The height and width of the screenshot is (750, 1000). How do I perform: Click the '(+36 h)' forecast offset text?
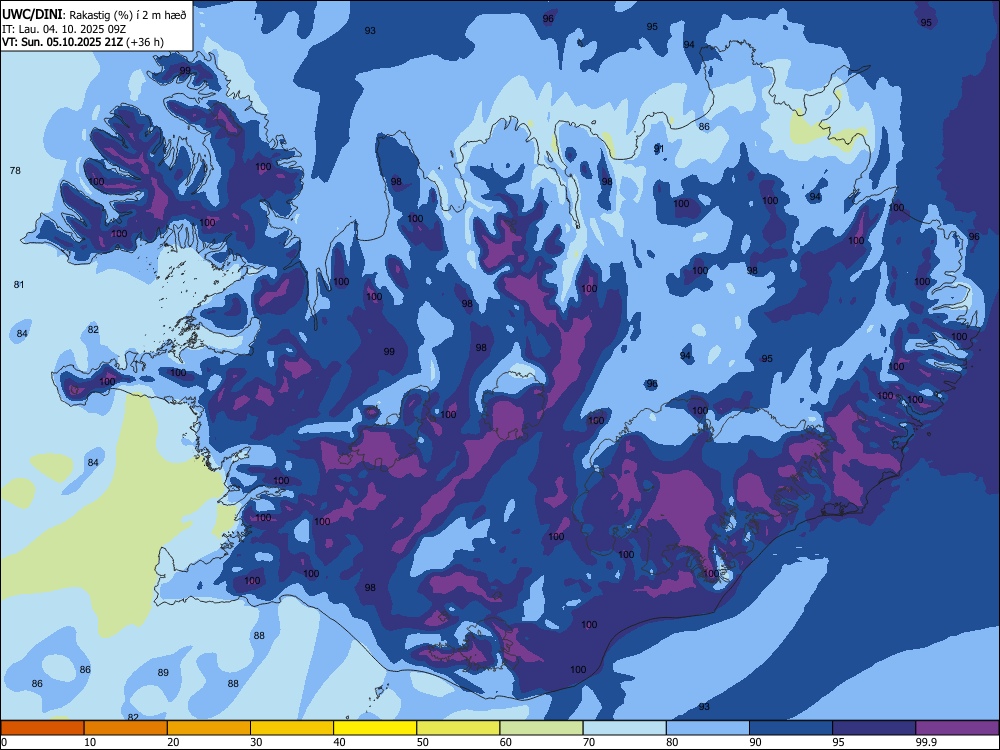point(145,42)
